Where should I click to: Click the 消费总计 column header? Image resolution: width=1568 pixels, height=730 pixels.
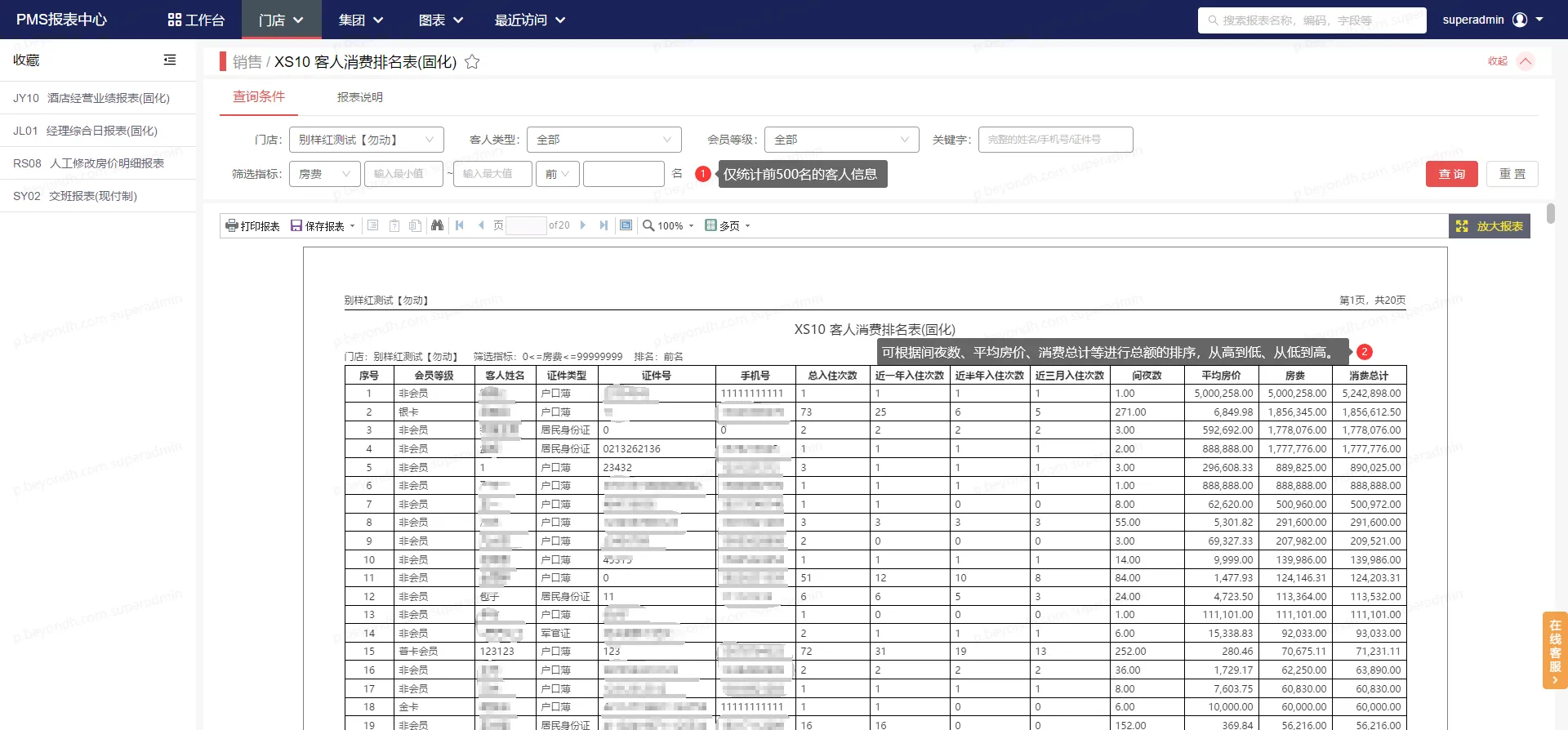pyautogui.click(x=1370, y=376)
